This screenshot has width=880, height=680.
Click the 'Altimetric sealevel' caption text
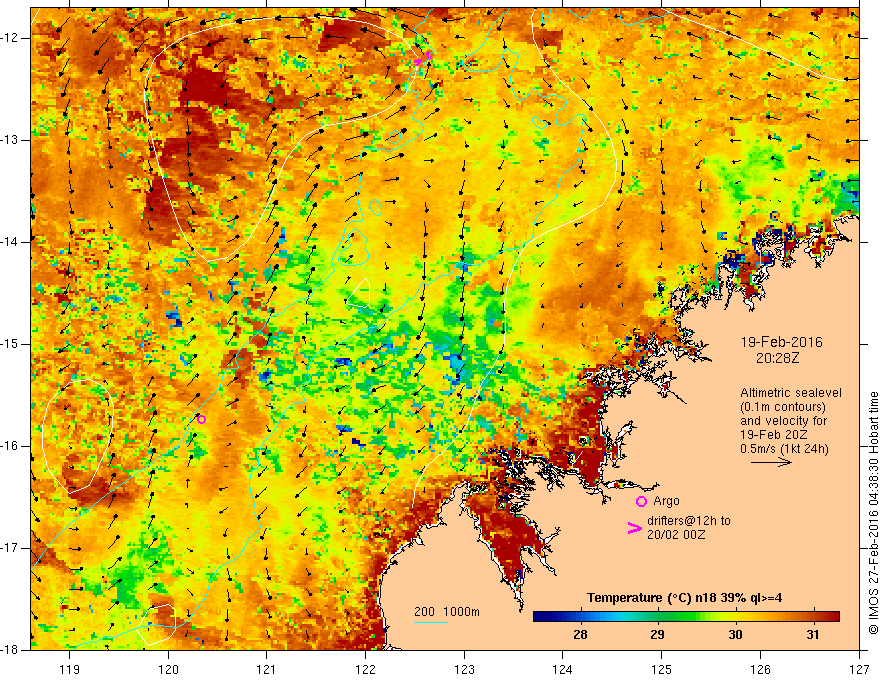791,393
